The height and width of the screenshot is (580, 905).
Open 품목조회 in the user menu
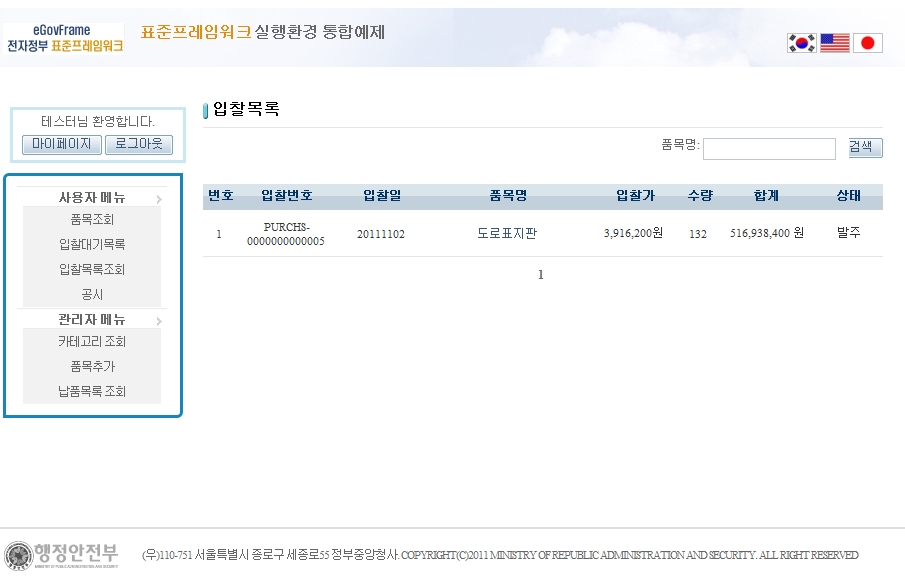pos(92,220)
